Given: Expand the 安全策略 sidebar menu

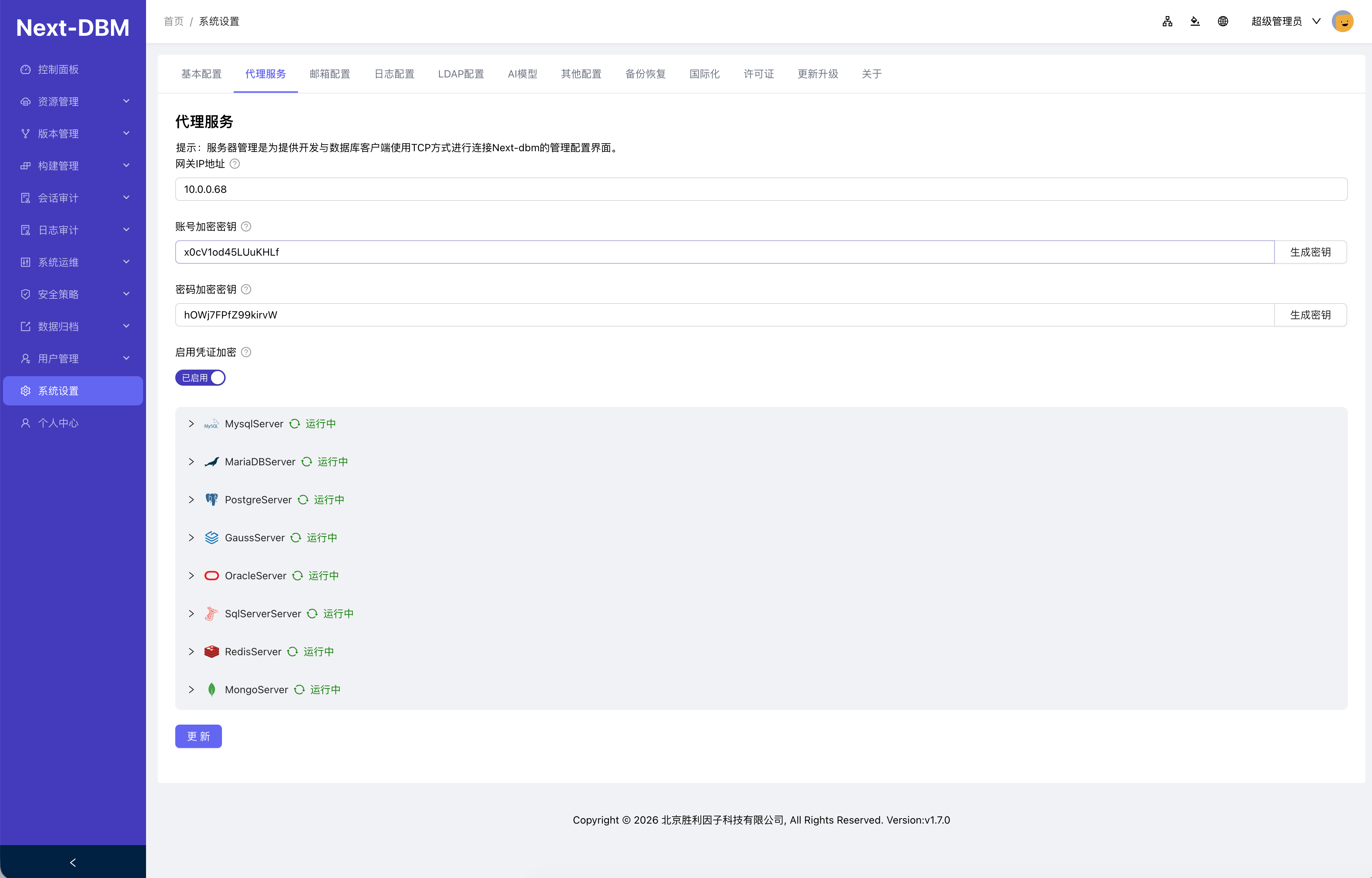Looking at the screenshot, I should click(x=73, y=294).
